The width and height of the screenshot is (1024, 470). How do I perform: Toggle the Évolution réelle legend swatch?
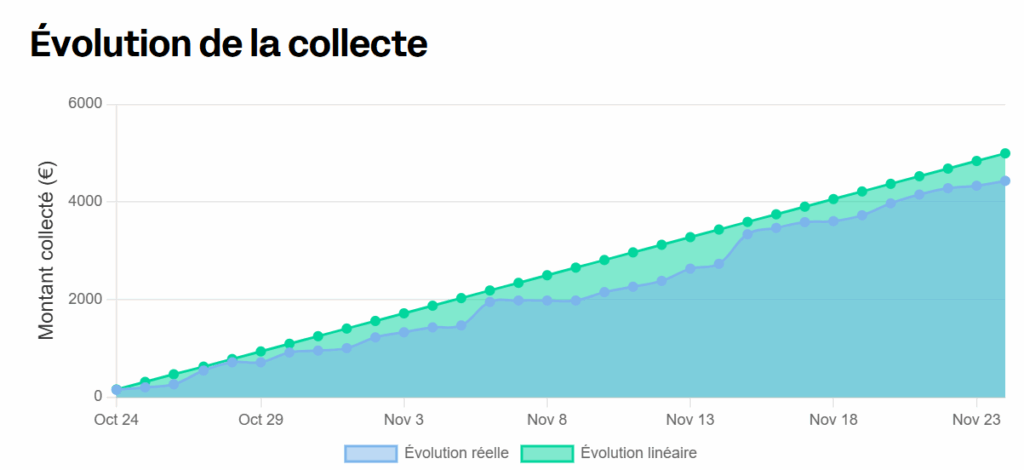[x=370, y=453]
